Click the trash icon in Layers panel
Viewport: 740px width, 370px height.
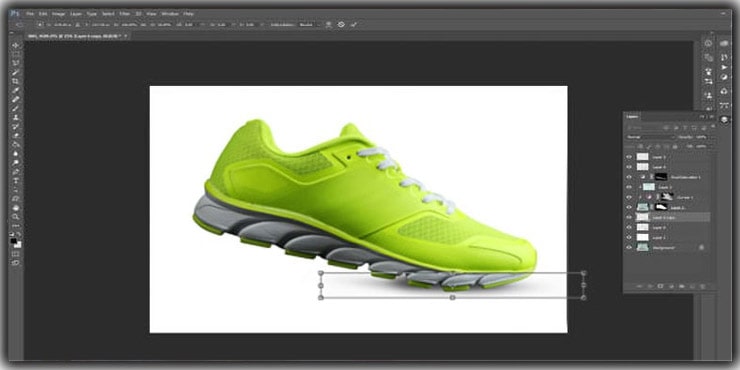702,286
